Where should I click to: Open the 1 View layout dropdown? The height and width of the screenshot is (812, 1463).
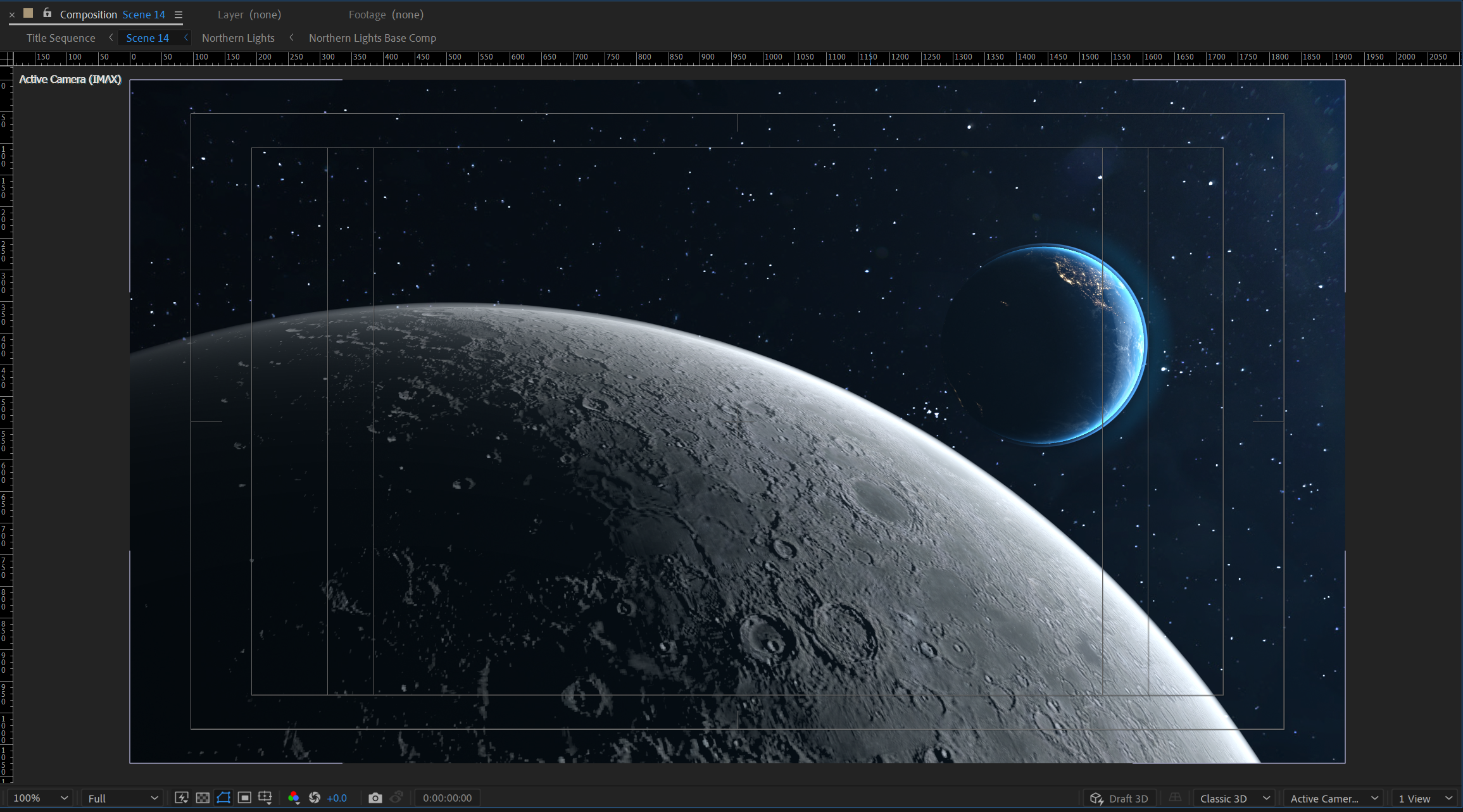[x=1425, y=798]
